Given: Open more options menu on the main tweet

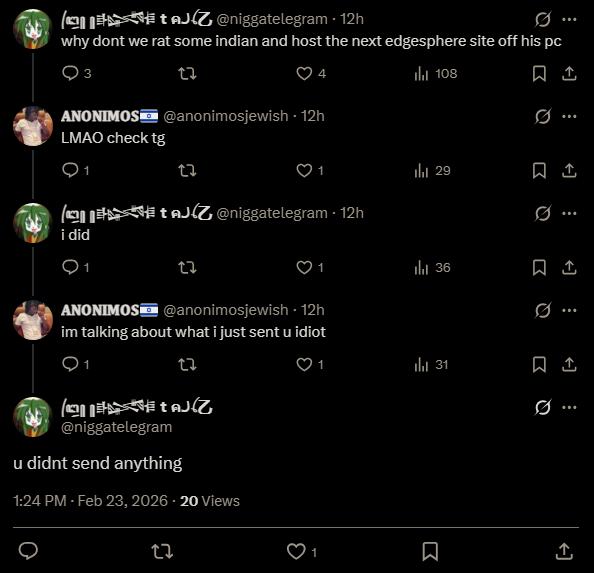Looking at the screenshot, I should tap(569, 407).
